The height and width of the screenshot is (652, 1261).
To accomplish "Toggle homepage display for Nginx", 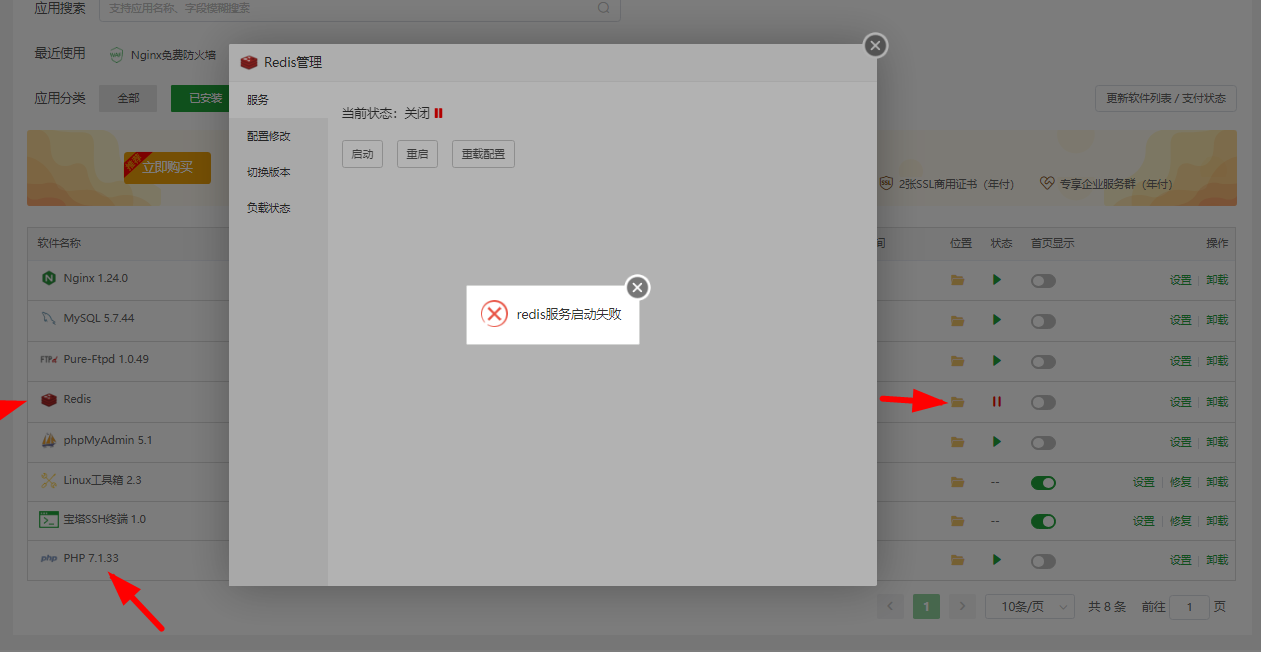I will pos(1043,281).
